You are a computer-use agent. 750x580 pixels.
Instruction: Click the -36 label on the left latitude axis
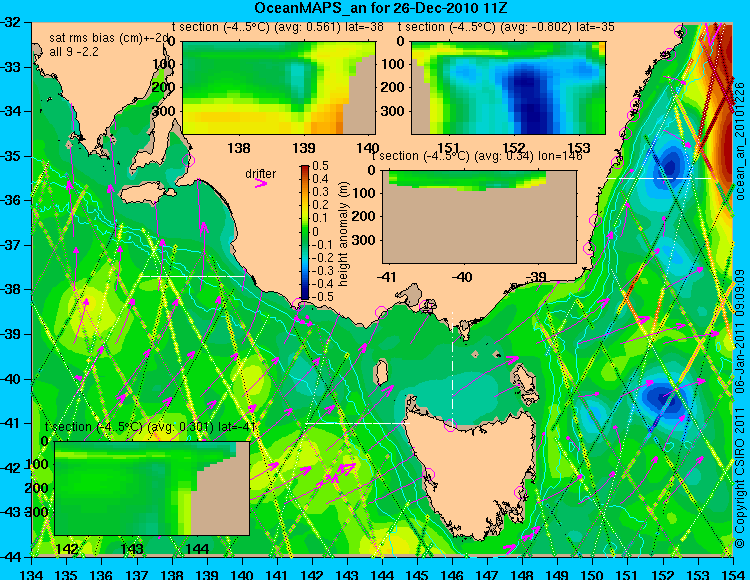point(13,200)
